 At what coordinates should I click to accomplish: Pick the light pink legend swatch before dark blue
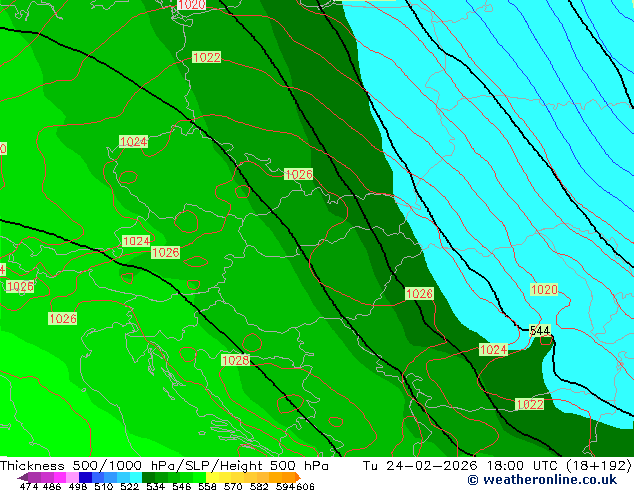point(72,477)
